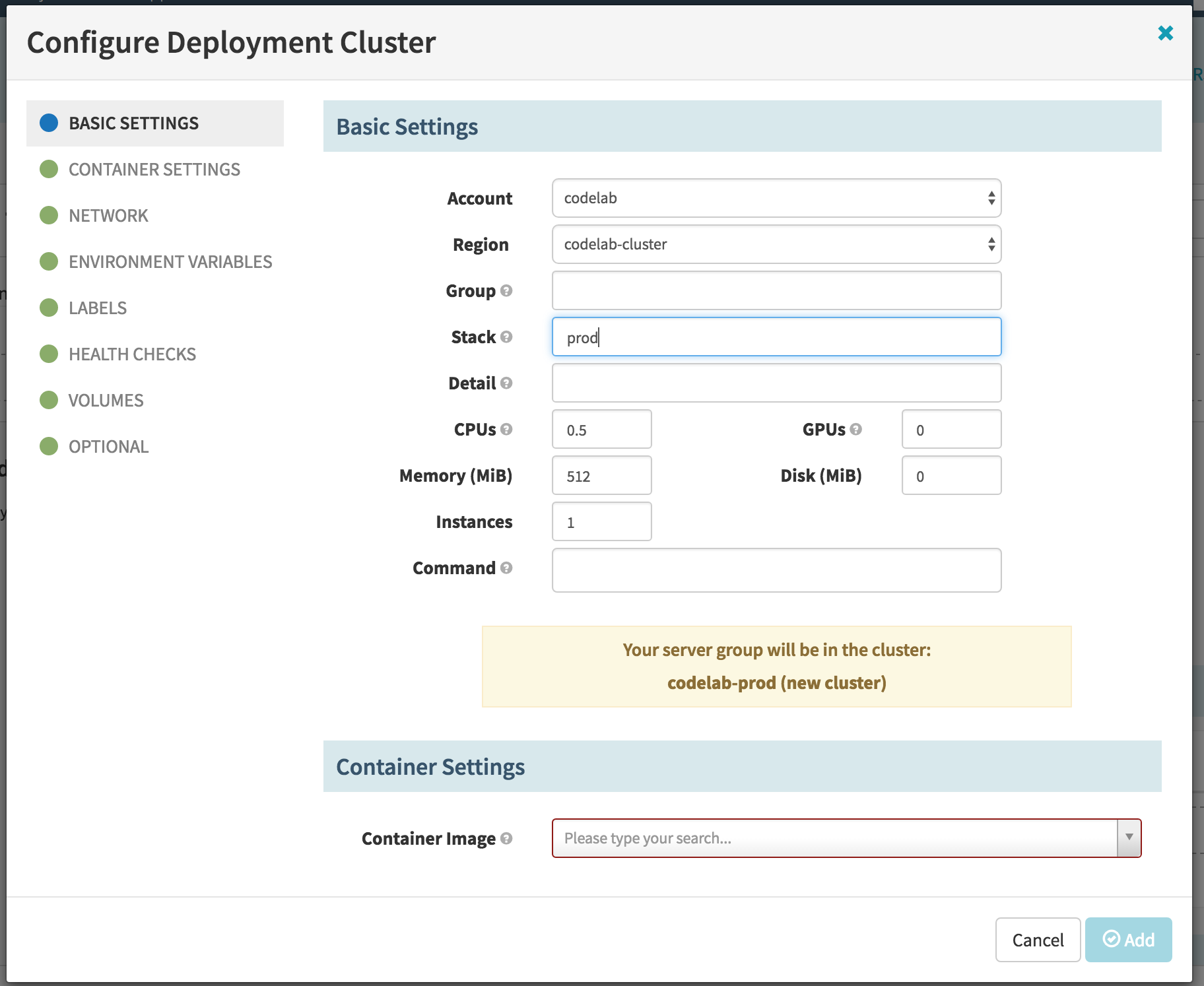Screen dimensions: 1204x986
Task: Go to Environment Variables section
Action: coord(155,262)
